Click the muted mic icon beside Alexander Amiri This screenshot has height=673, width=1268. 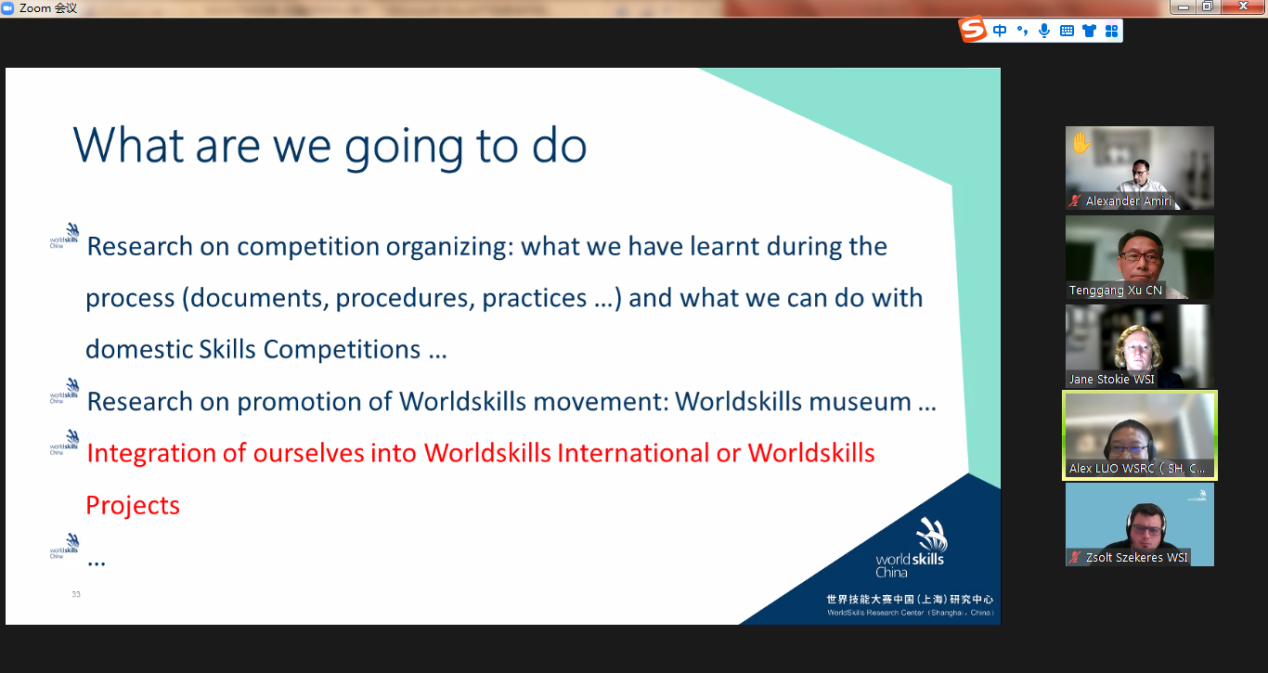(x=1075, y=201)
